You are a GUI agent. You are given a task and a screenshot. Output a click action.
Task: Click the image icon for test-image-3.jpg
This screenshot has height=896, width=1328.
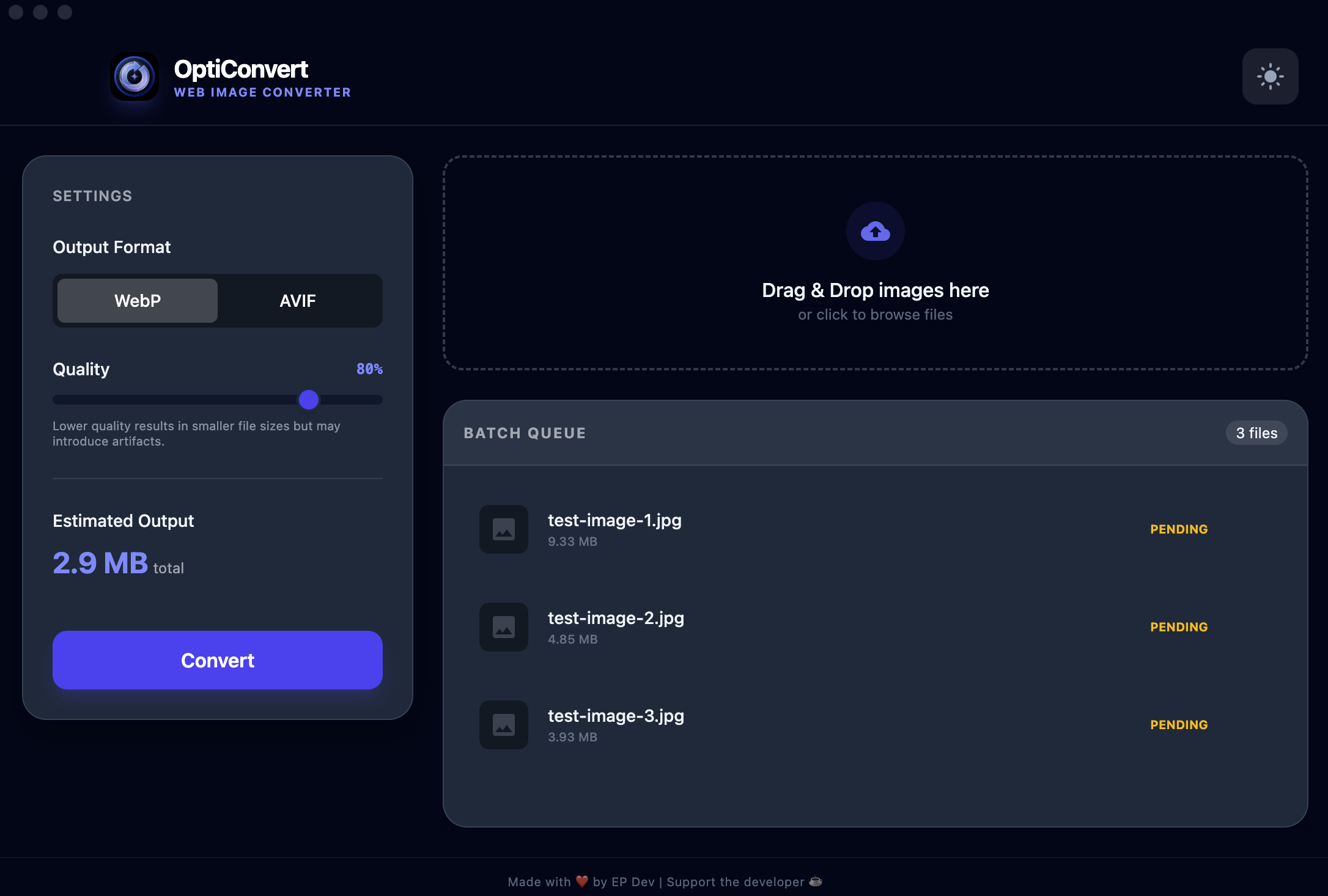pyautogui.click(x=503, y=725)
